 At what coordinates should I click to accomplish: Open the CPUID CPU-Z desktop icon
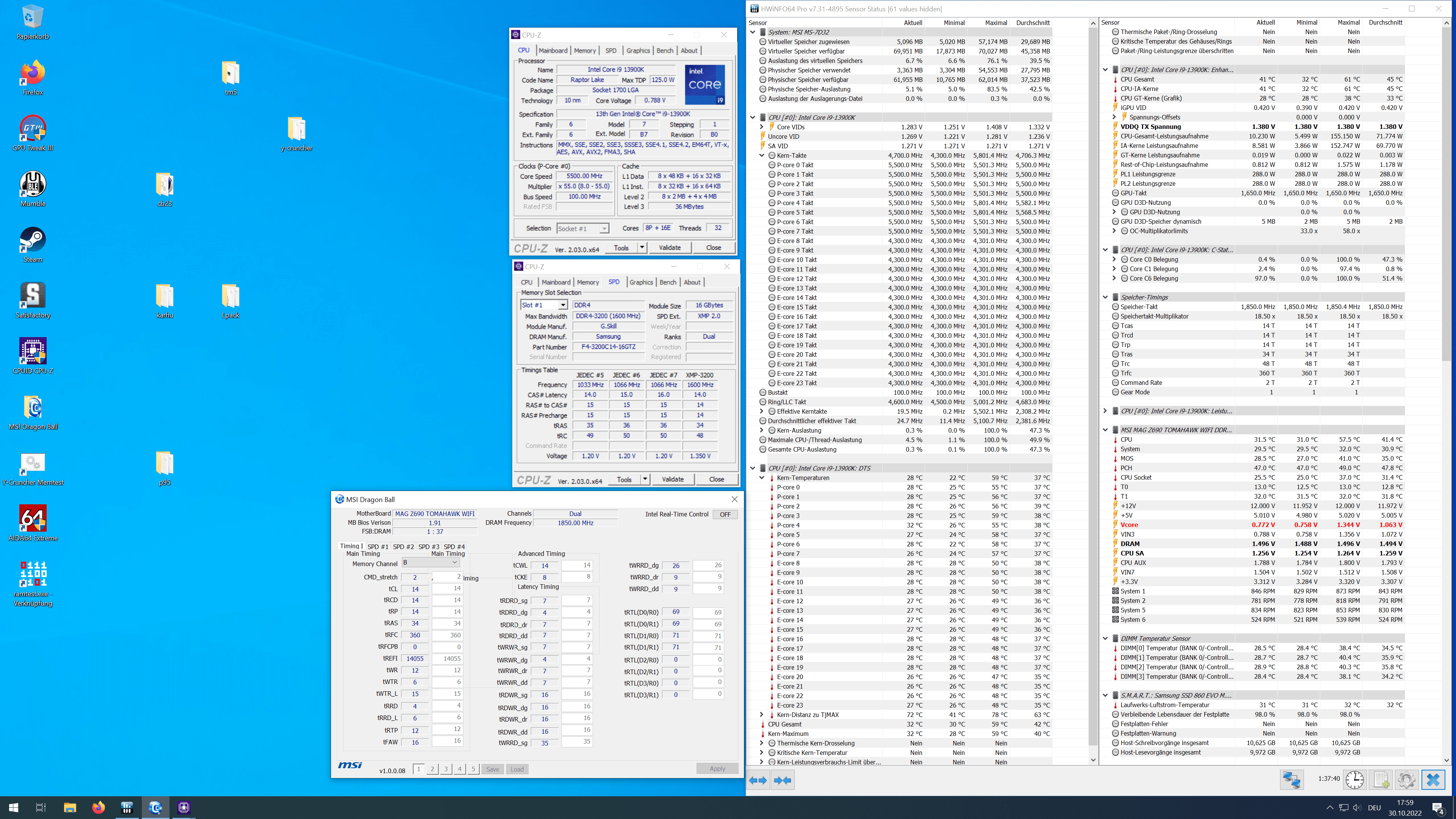[33, 357]
